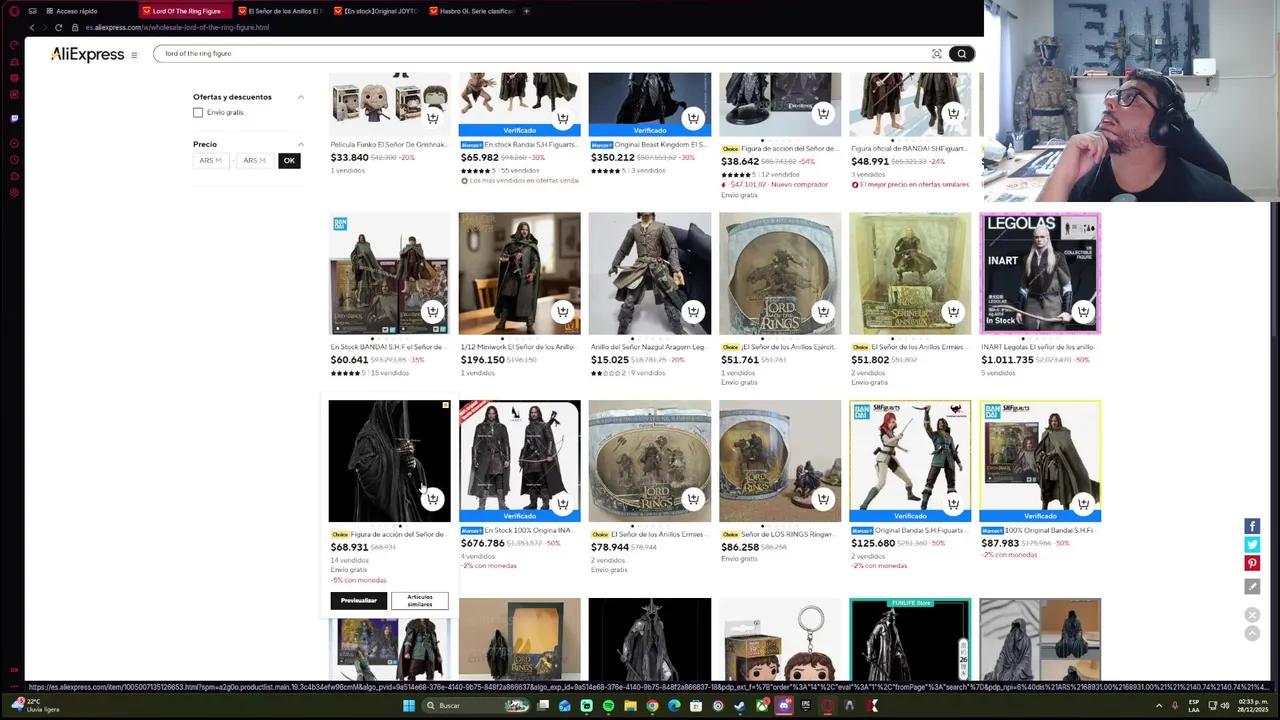1280x720 pixels.
Task: Add the $125.680 Bandai figures to cart
Action: point(953,504)
